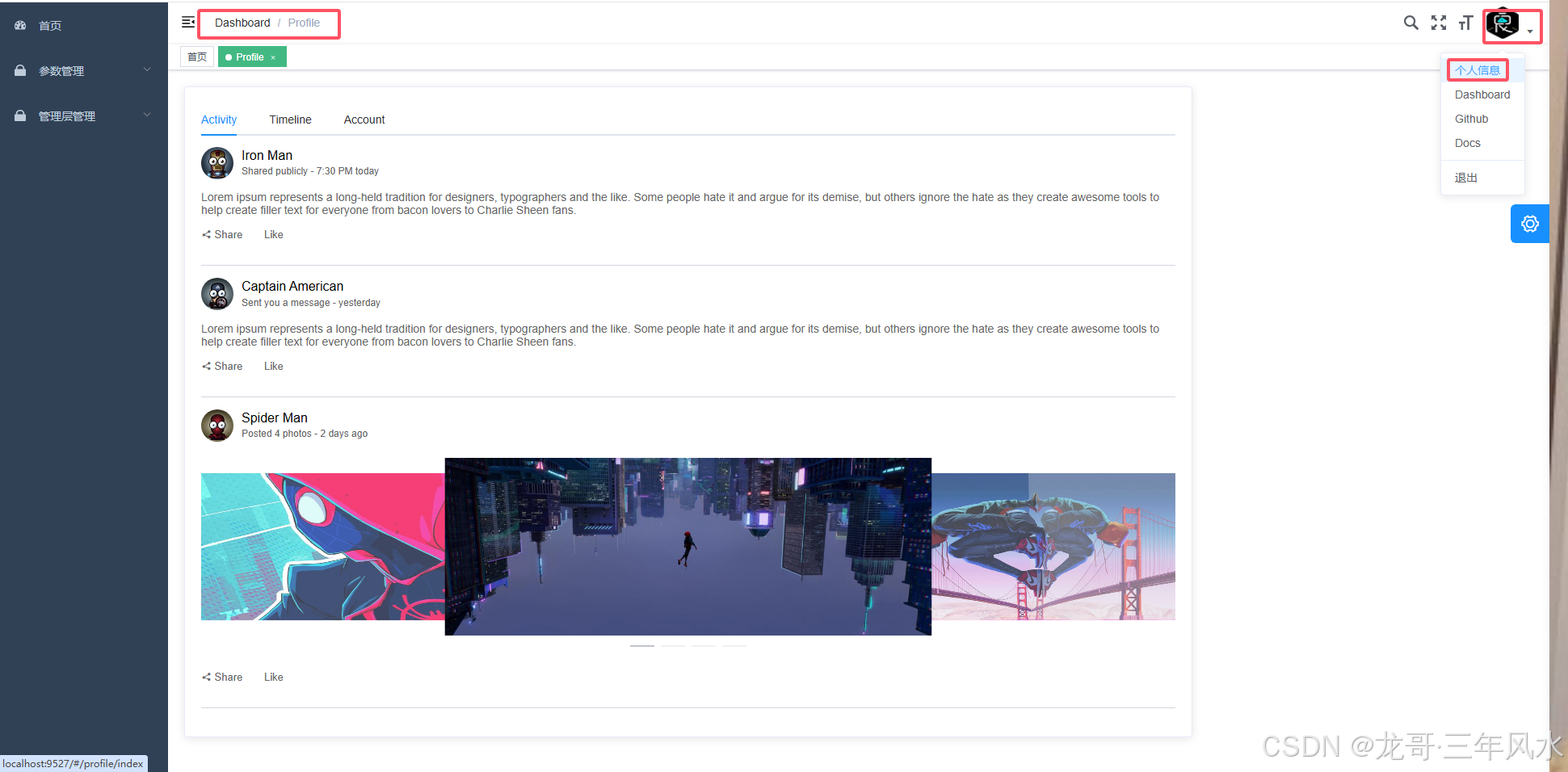Open the upside-down city photo
The width and height of the screenshot is (1568, 772).
coord(688,547)
